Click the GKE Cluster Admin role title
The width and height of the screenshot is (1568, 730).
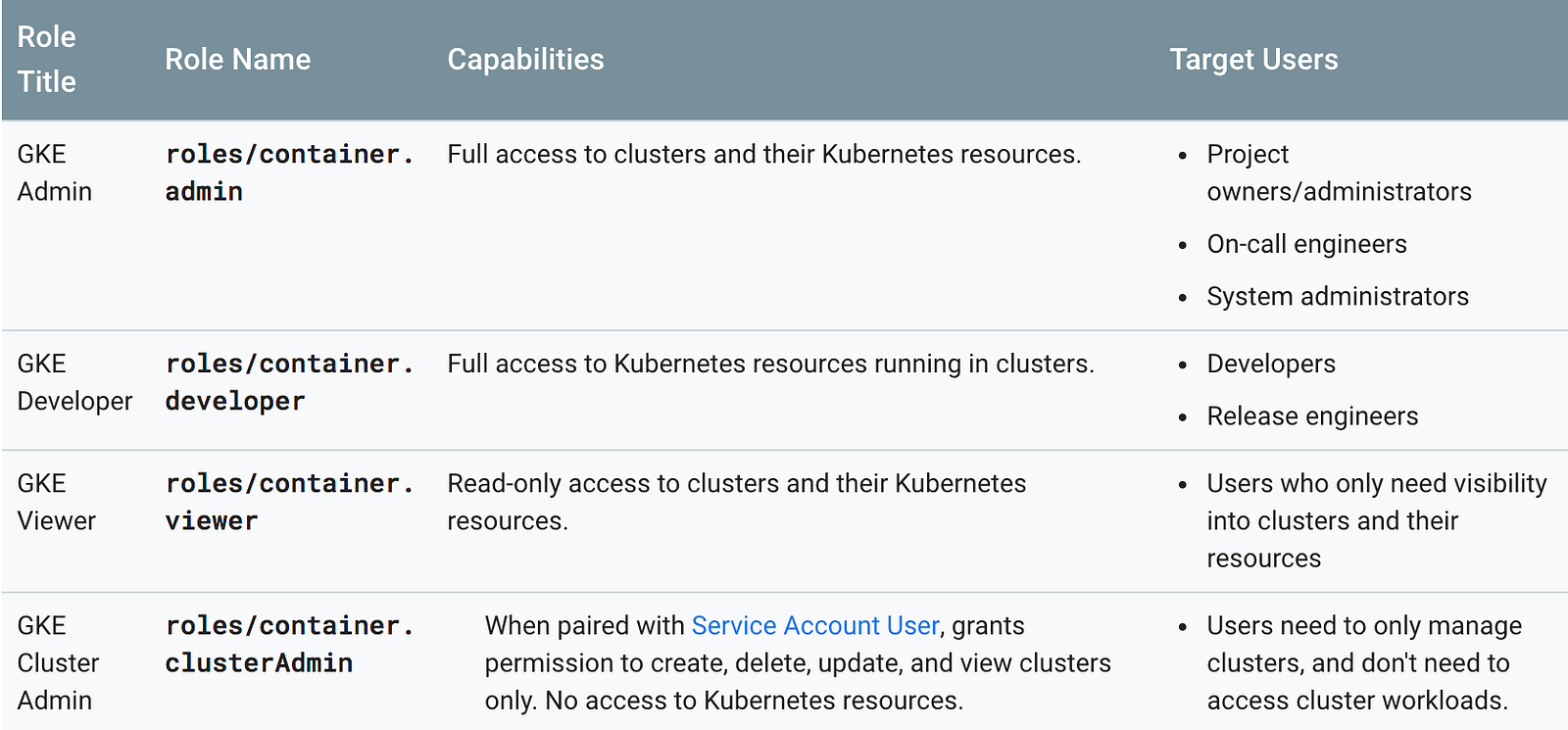[58, 662]
